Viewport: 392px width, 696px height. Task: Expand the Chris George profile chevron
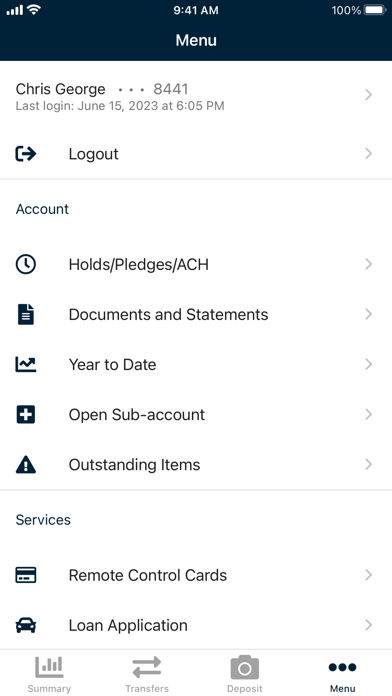[368, 95]
